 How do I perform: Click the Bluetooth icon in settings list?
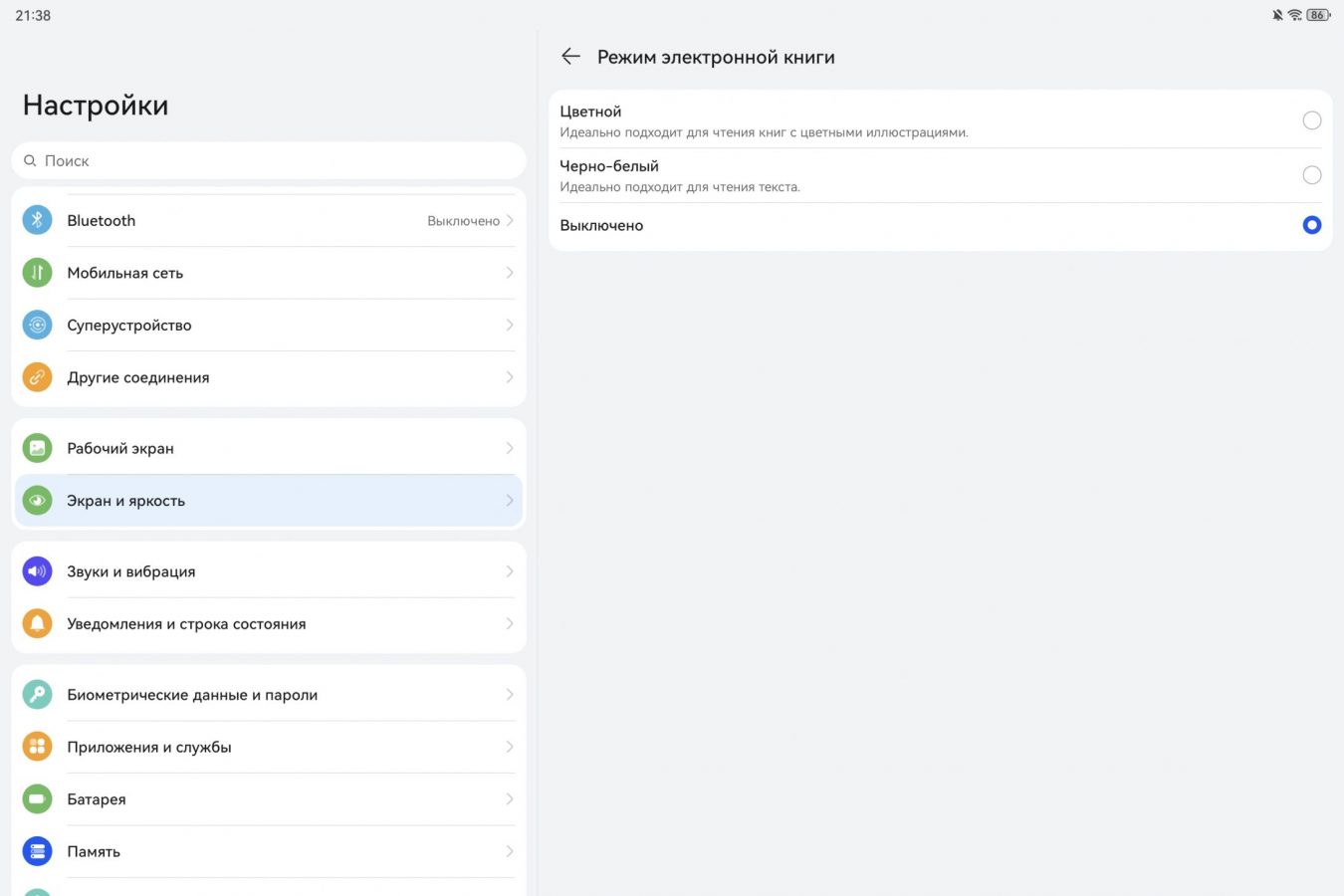tap(37, 220)
